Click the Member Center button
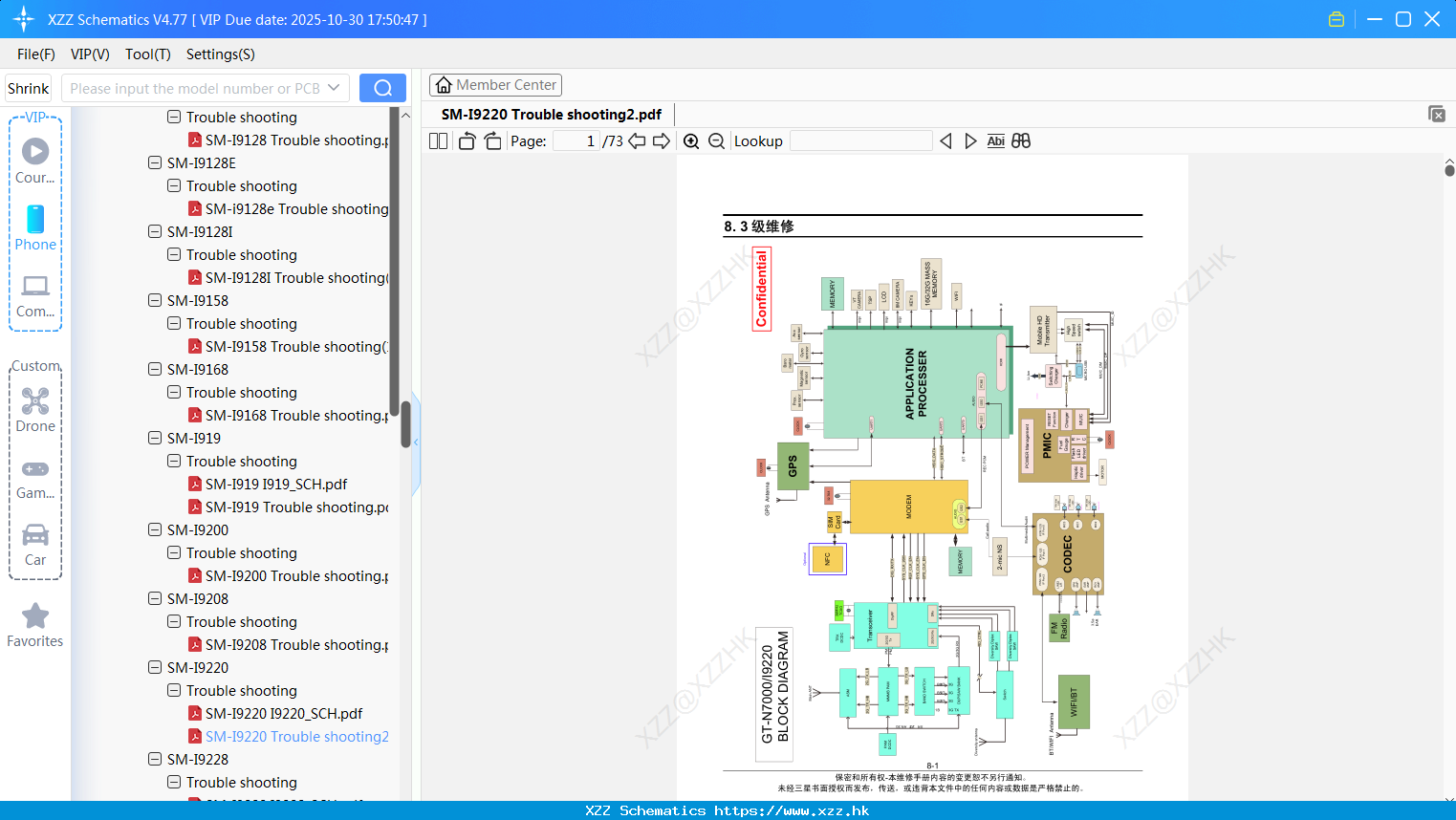Image resolution: width=1456 pixels, height=820 pixels. tap(495, 85)
